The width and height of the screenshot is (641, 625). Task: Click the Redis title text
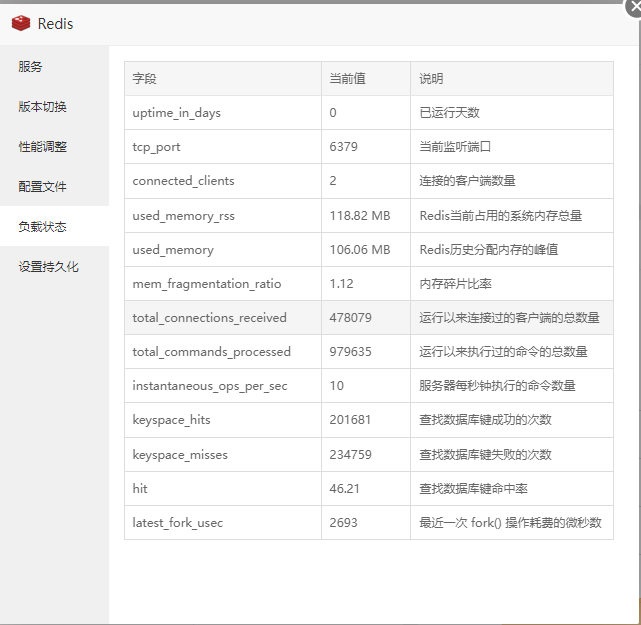55,24
